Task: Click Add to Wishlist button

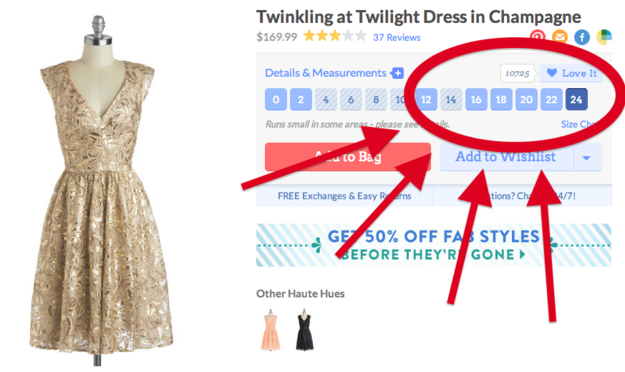Action: tap(506, 157)
